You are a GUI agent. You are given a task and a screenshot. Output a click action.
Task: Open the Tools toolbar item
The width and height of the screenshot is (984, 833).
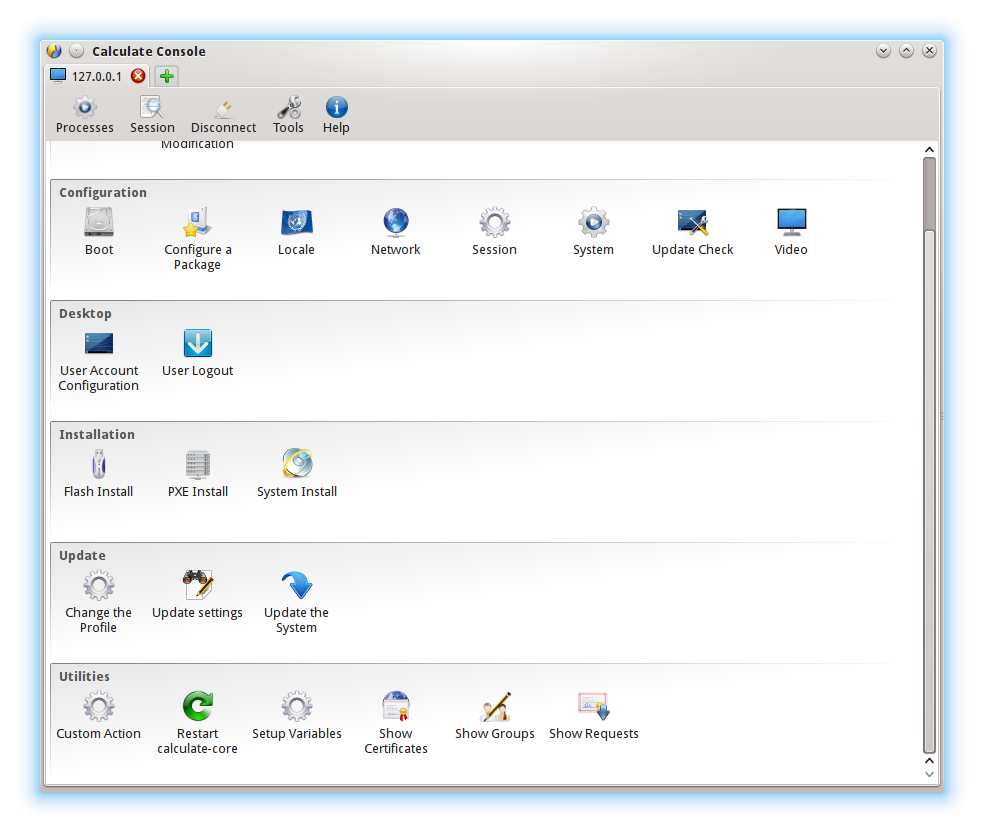(288, 115)
